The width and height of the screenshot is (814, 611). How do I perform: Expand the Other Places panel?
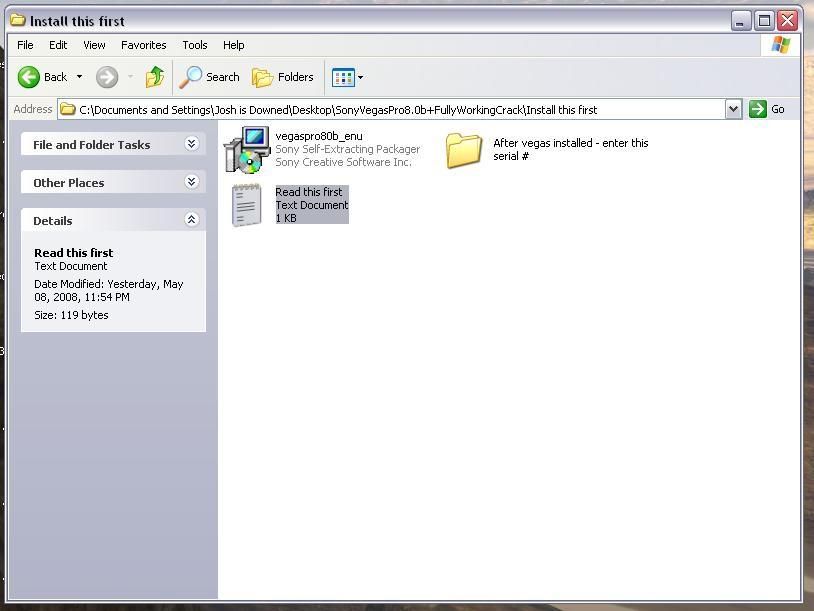pos(192,182)
